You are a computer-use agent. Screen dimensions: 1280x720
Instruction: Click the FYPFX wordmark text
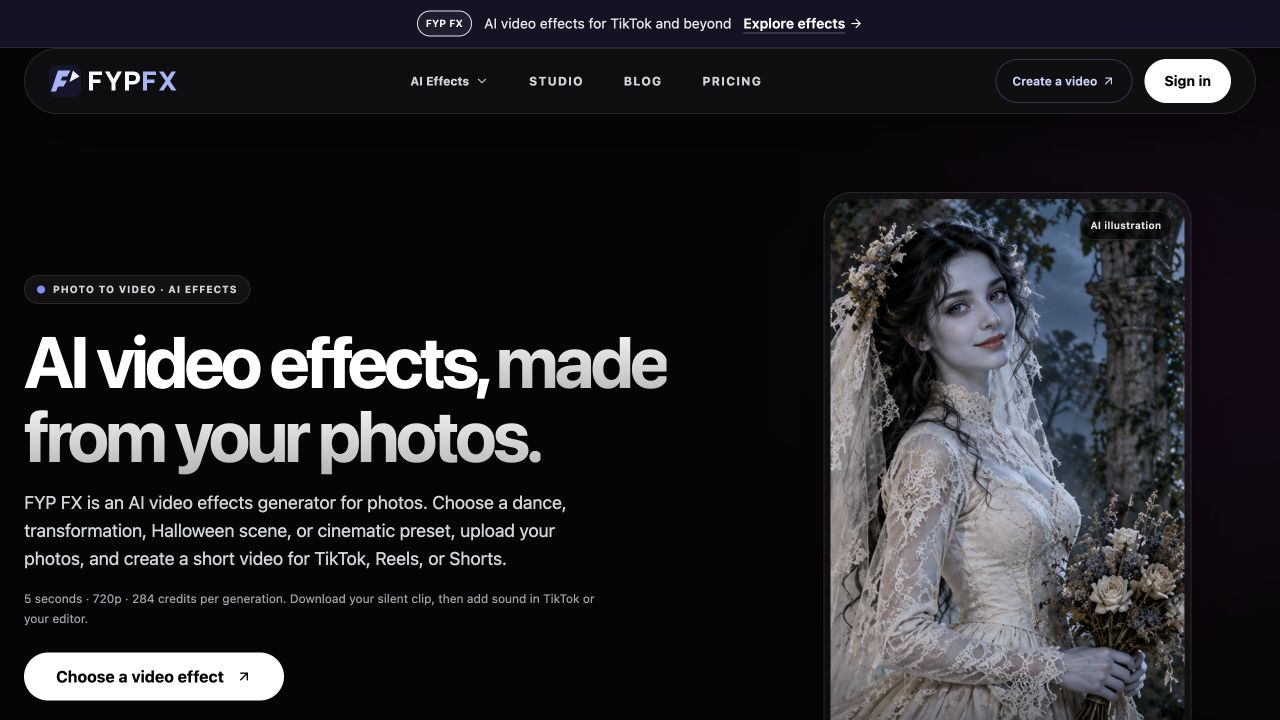(x=132, y=81)
